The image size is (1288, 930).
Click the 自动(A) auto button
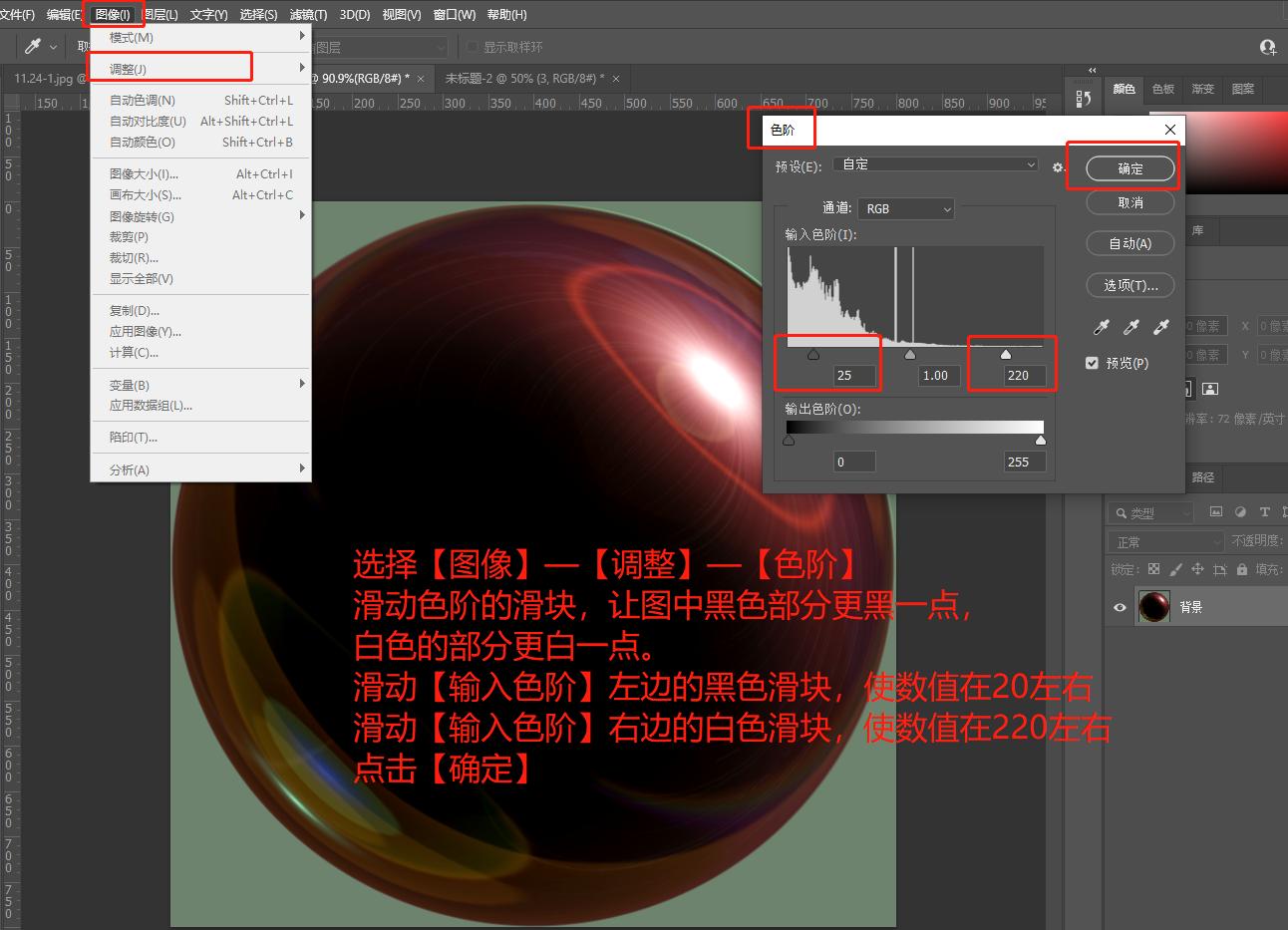(x=1129, y=243)
